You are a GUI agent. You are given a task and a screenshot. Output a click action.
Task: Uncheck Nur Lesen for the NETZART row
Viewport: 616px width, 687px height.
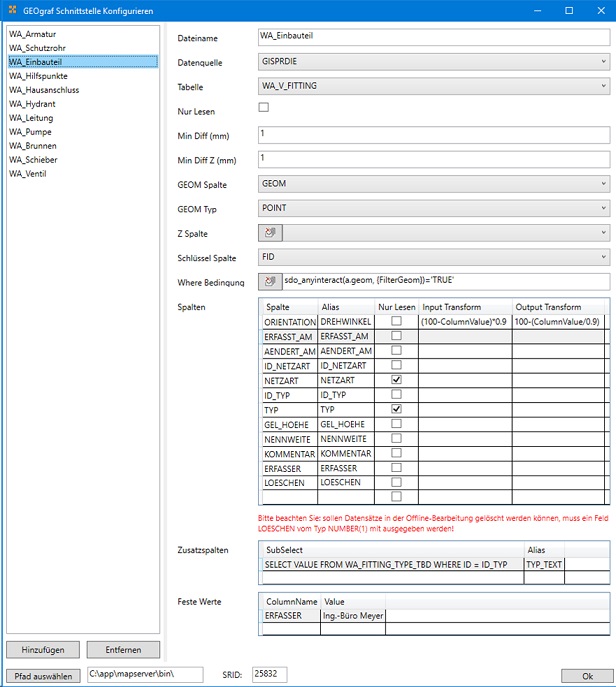click(398, 380)
